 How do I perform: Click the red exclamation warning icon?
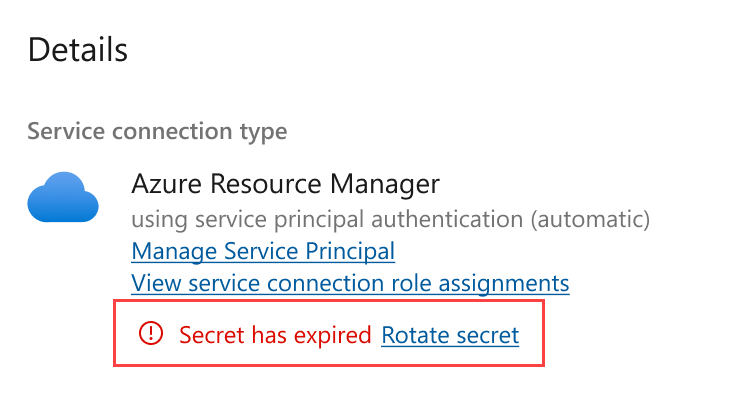150,334
